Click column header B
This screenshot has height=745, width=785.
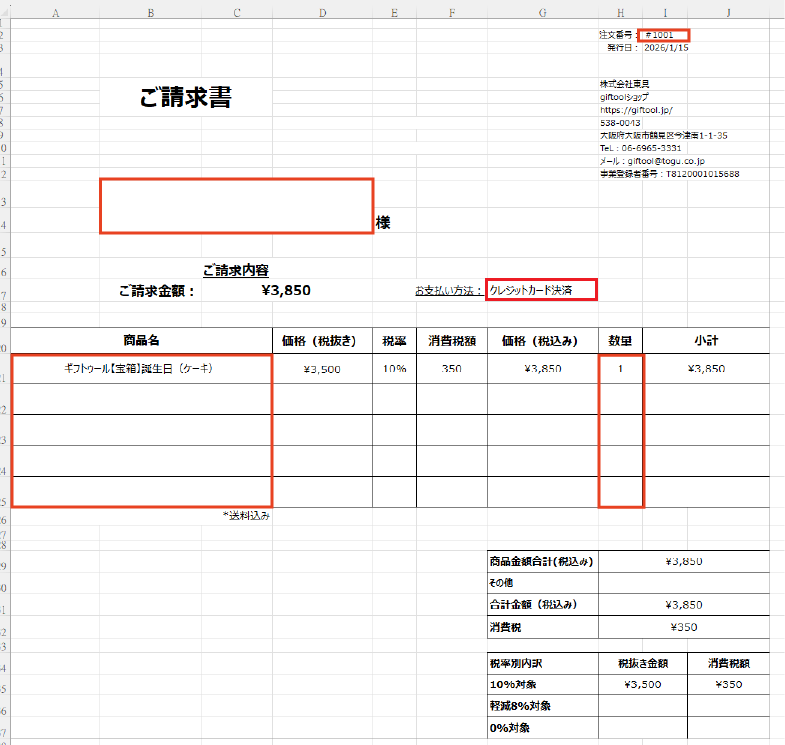coord(150,13)
